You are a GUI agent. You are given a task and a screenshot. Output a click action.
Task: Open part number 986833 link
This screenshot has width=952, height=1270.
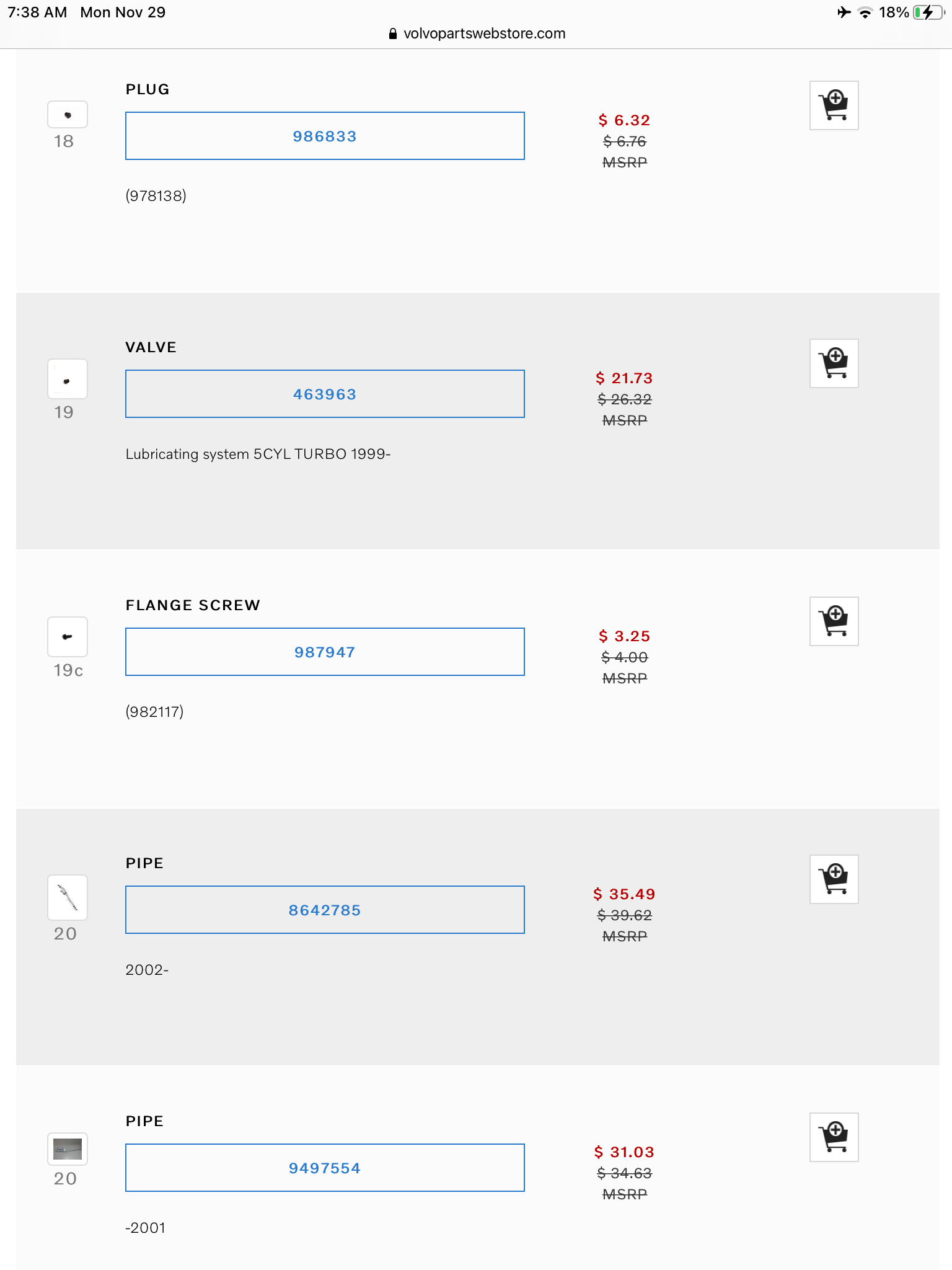pyautogui.click(x=325, y=136)
